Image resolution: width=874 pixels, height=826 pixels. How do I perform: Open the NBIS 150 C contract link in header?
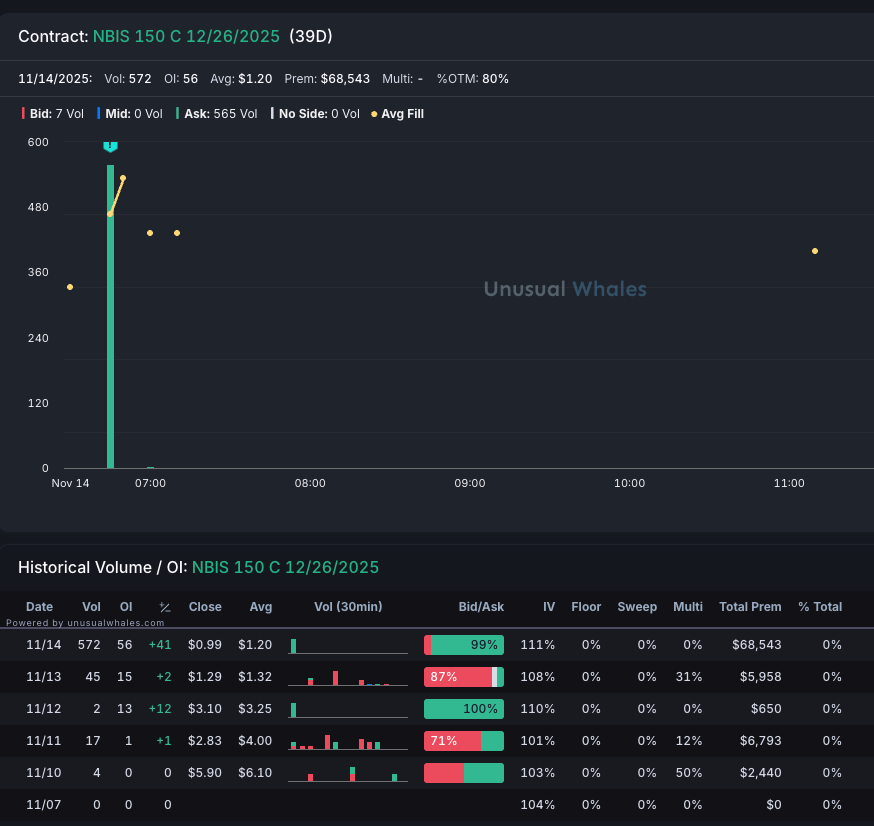[x=186, y=36]
